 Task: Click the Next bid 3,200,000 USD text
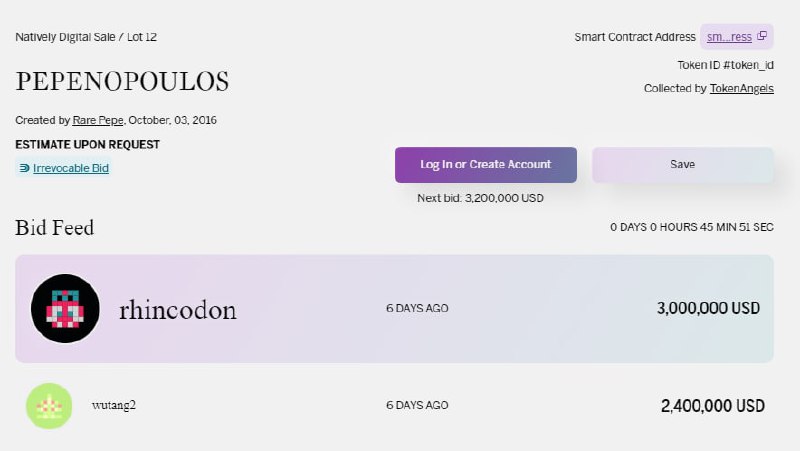point(481,198)
